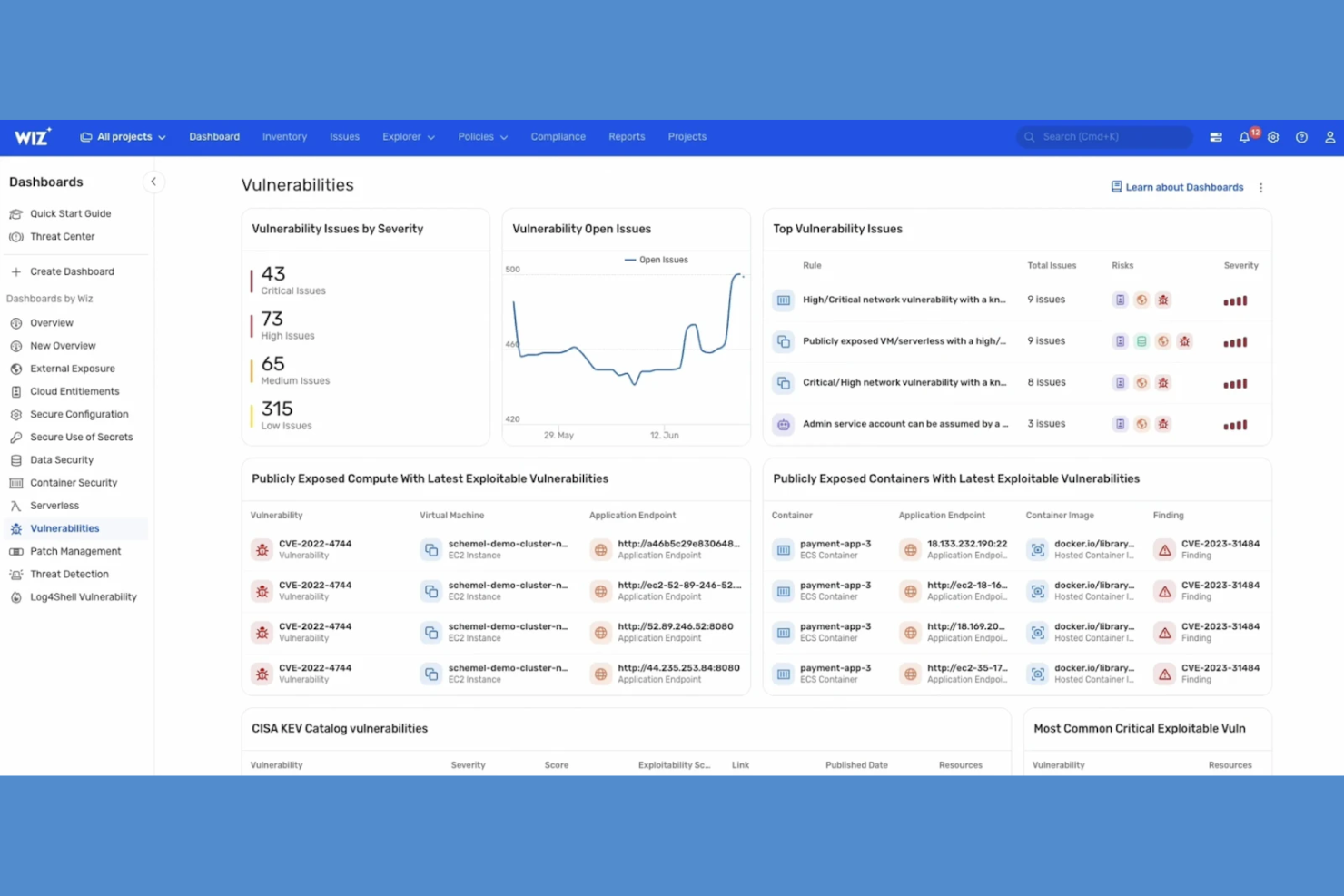This screenshot has height=896, width=1344.
Task: Open the Secure Use of Secrets dashboard
Action: (x=82, y=437)
